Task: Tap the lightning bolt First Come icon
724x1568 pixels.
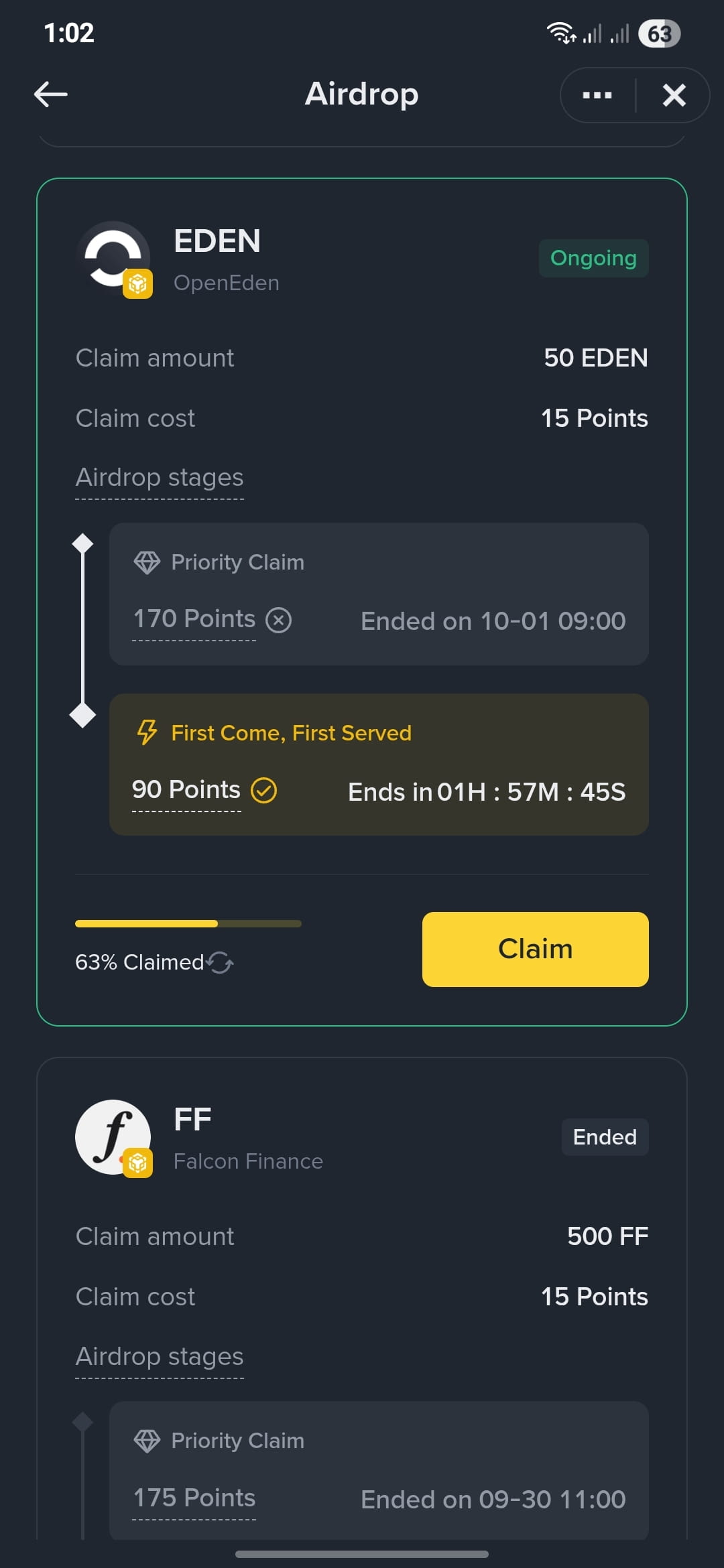Action: [147, 732]
